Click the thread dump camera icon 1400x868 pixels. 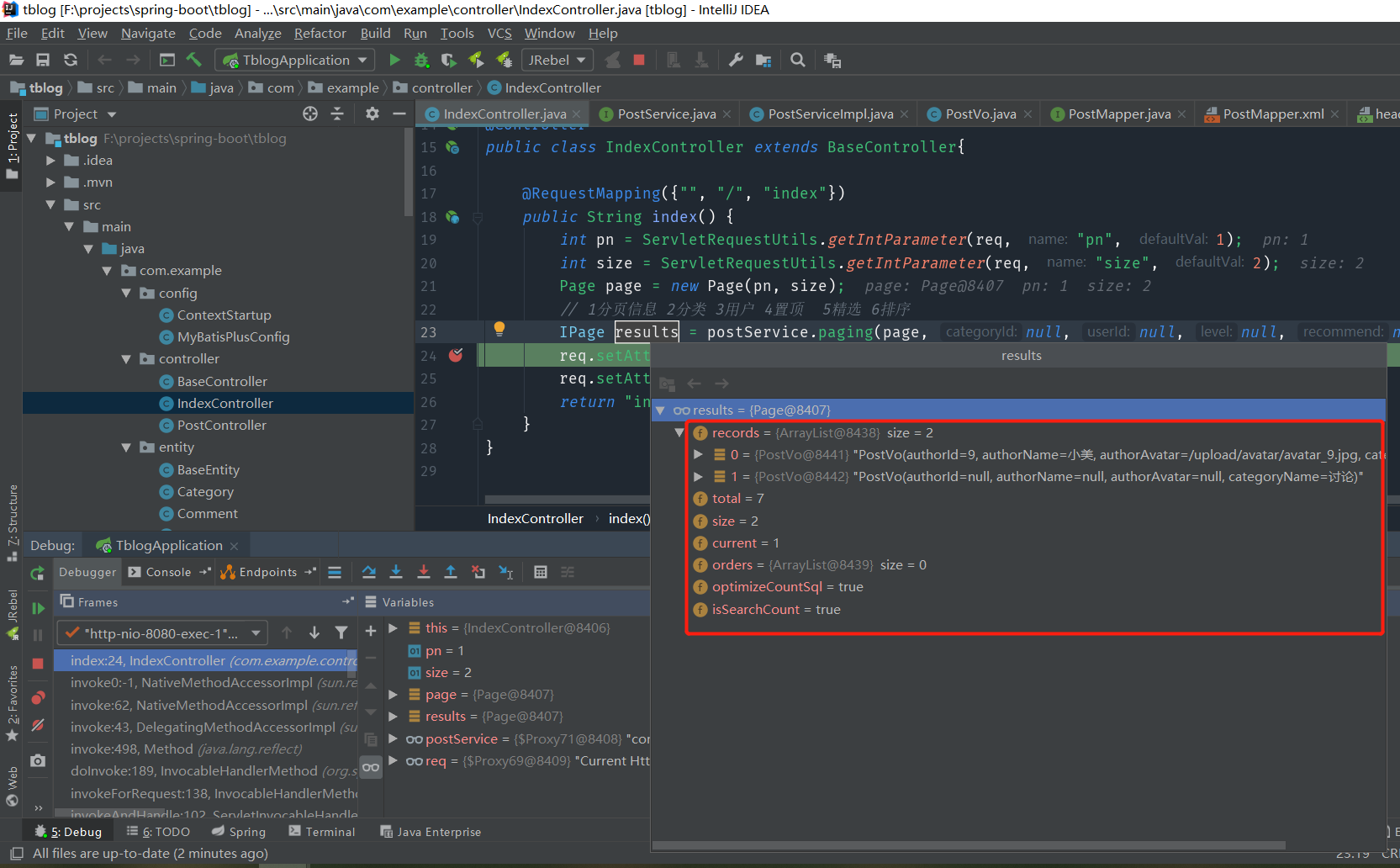pyautogui.click(x=38, y=760)
